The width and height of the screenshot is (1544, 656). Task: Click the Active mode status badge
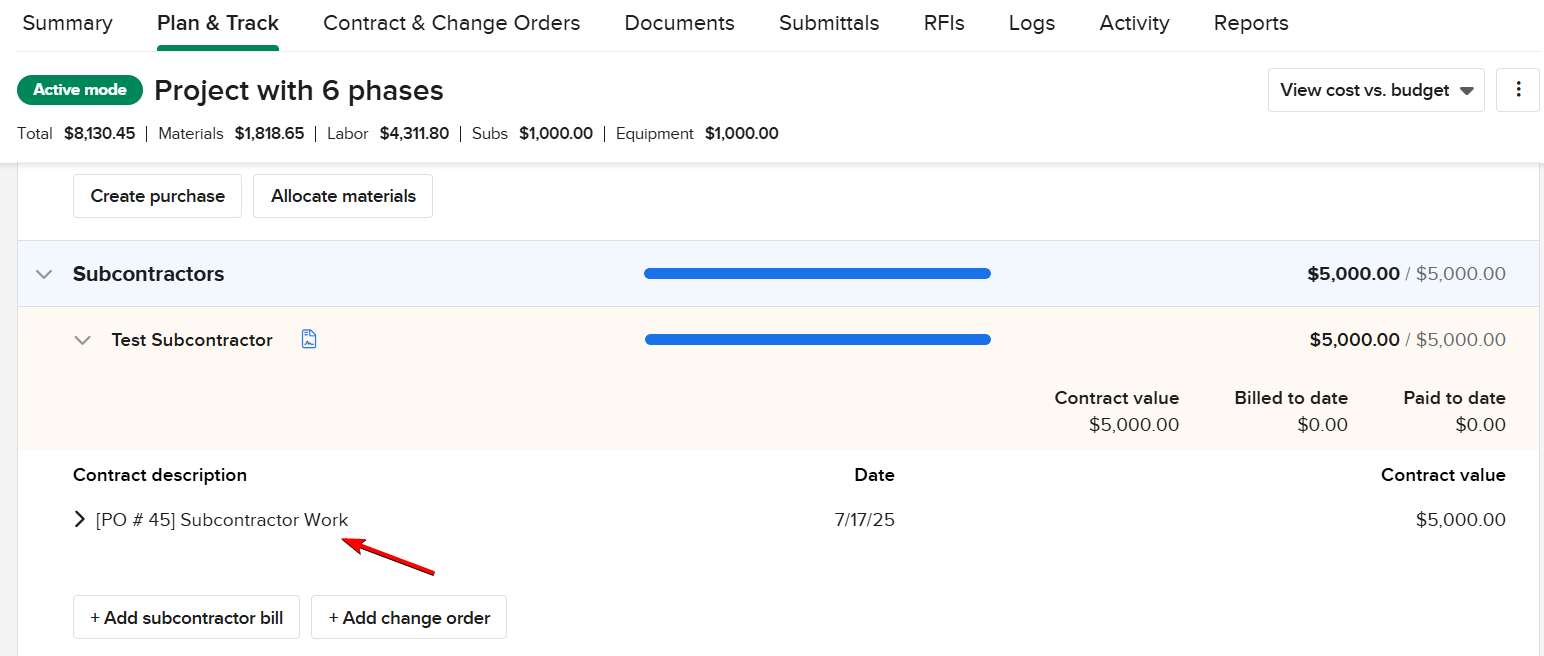coord(80,90)
